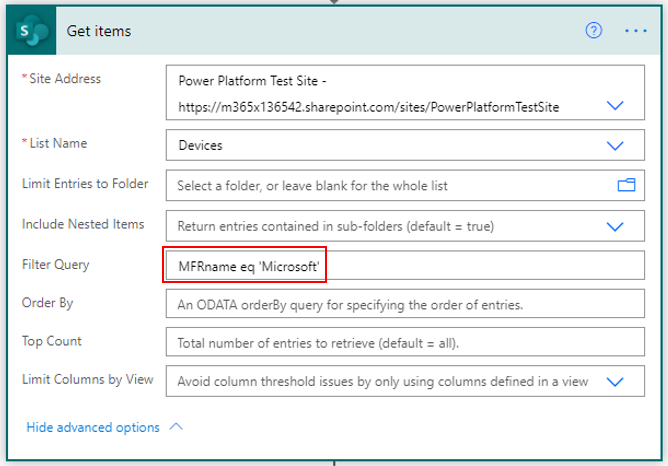Click the Get items action title
Viewport: 668px width, 466px height.
click(99, 31)
